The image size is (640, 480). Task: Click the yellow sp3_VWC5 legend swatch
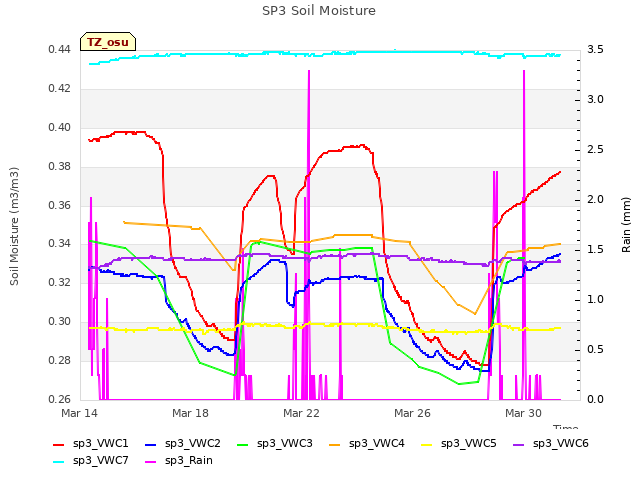point(427,445)
